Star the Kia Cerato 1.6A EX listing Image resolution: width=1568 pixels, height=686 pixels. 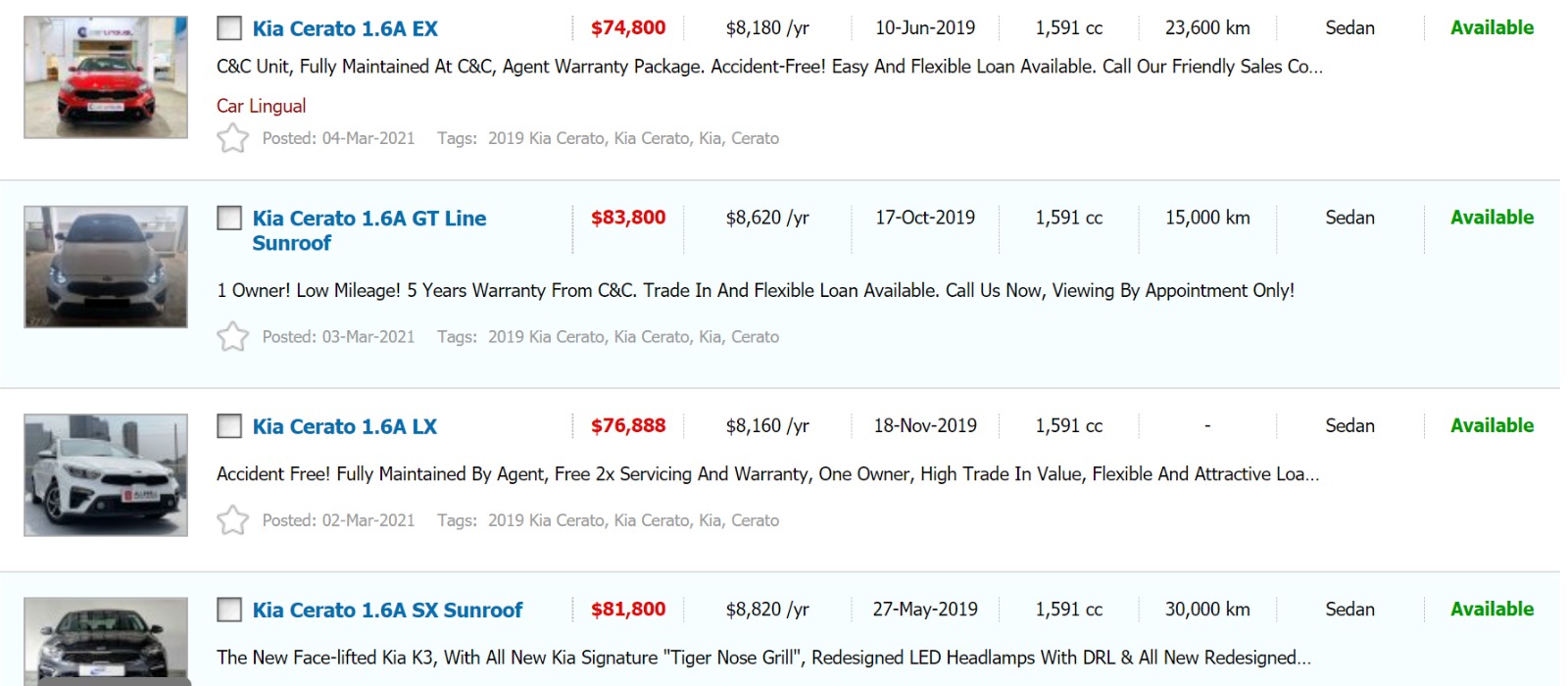coord(232,138)
